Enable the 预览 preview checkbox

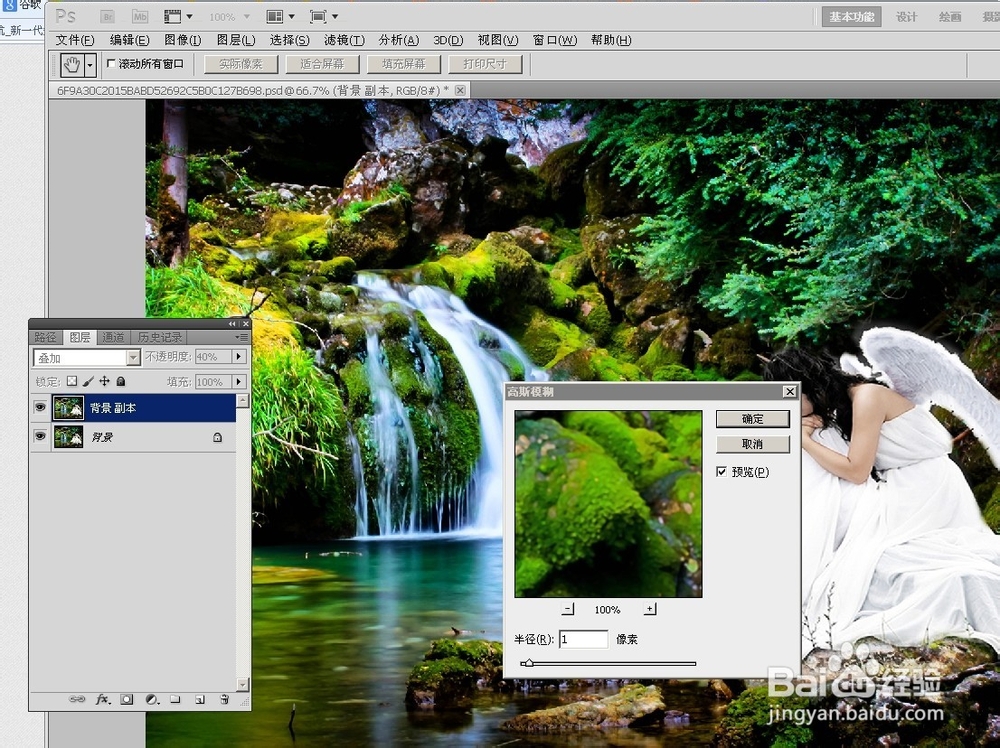click(722, 472)
